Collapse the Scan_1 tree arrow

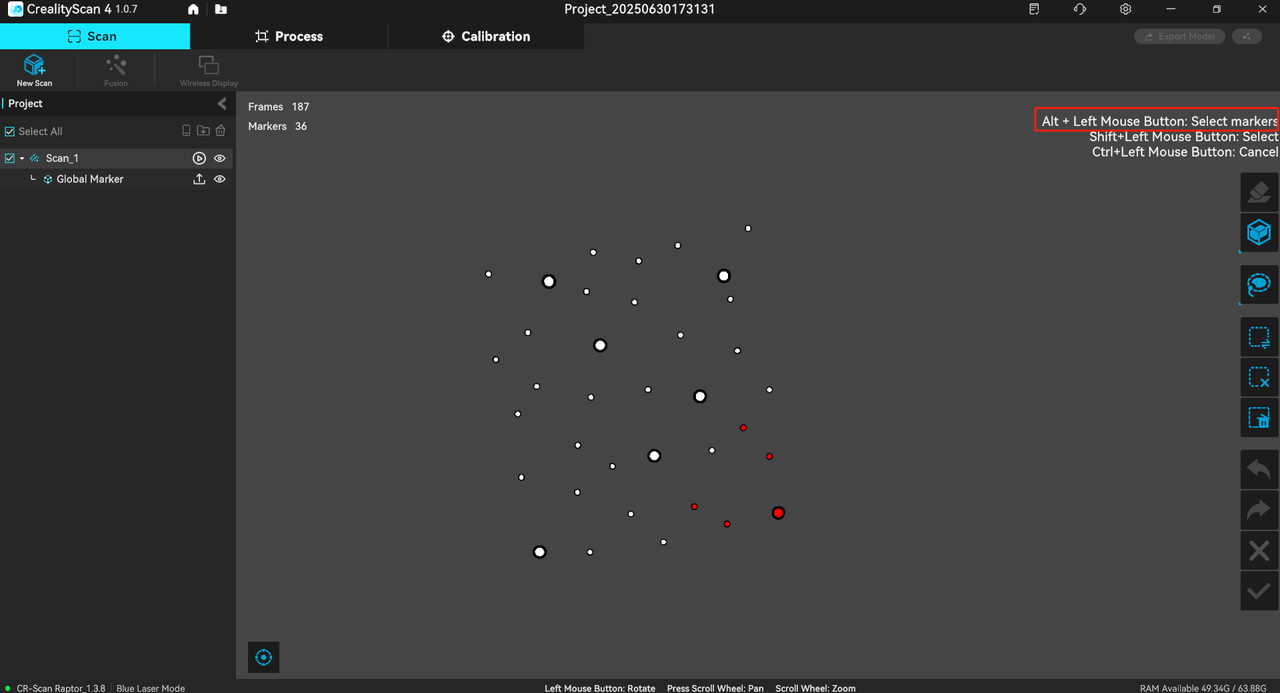click(22, 158)
